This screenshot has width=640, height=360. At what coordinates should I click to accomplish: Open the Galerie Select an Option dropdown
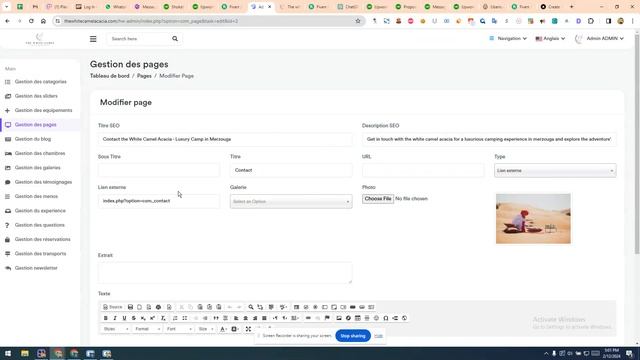click(291, 201)
